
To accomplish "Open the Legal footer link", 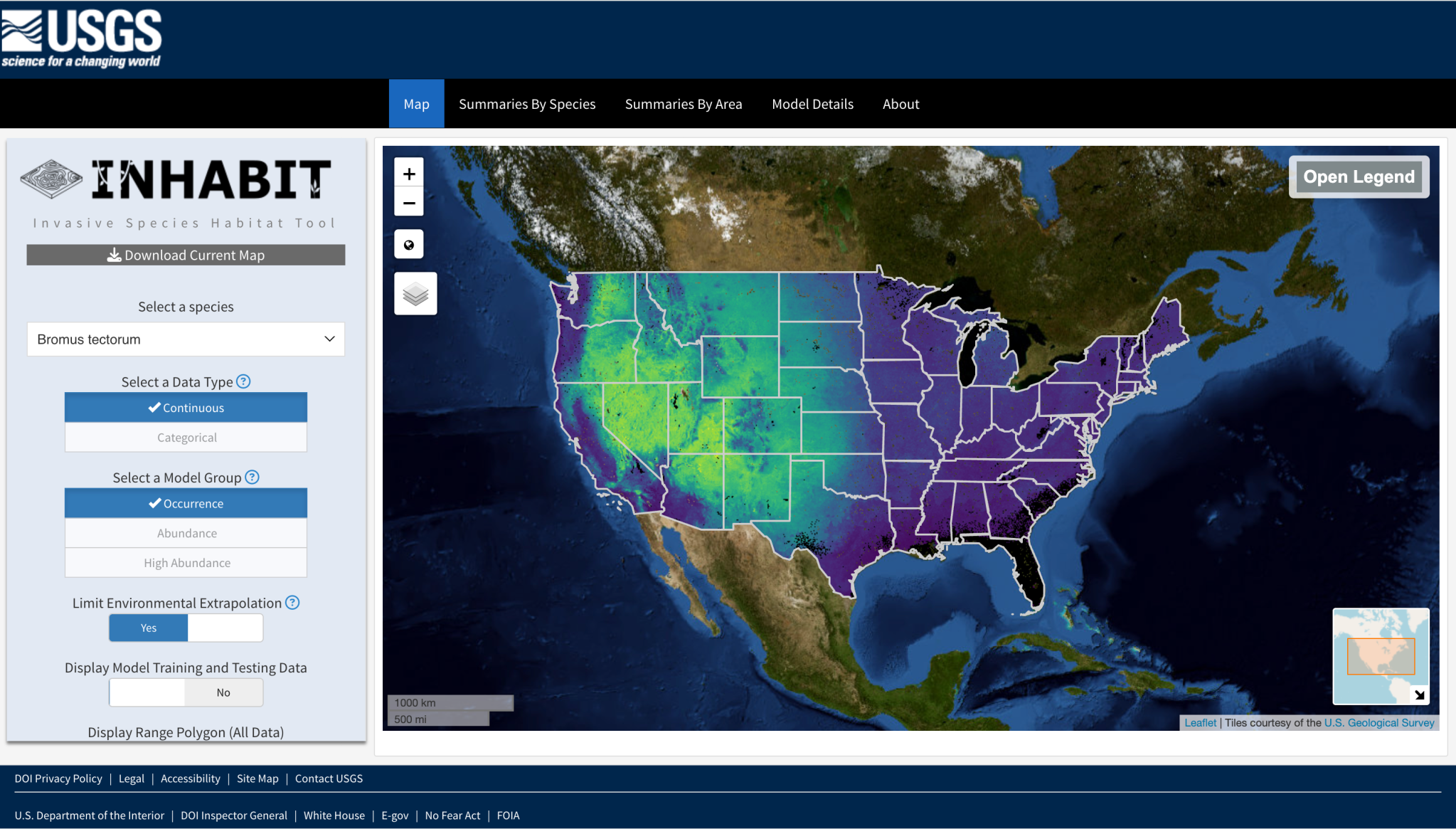I will [131, 778].
